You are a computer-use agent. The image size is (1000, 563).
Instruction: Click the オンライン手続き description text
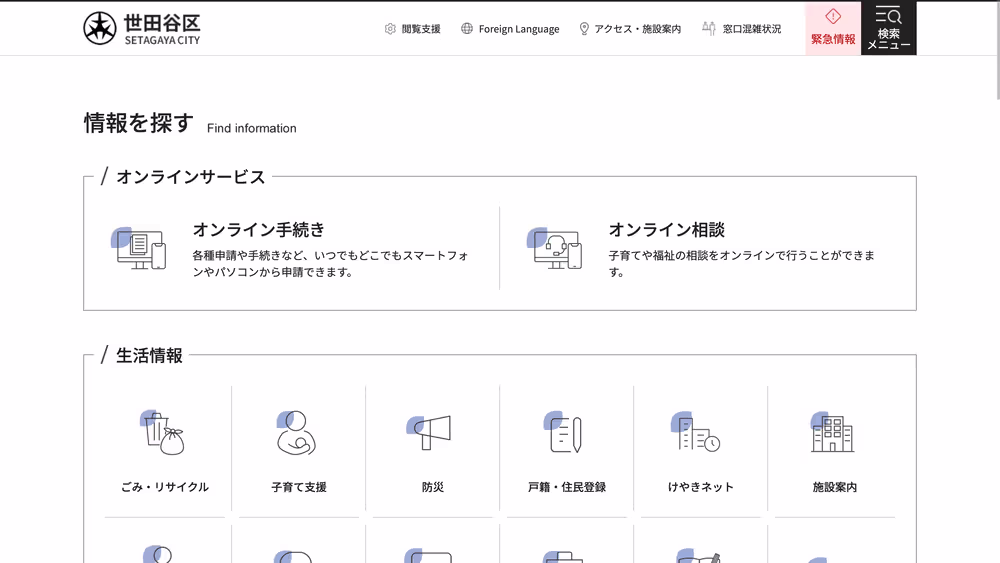[330, 263]
